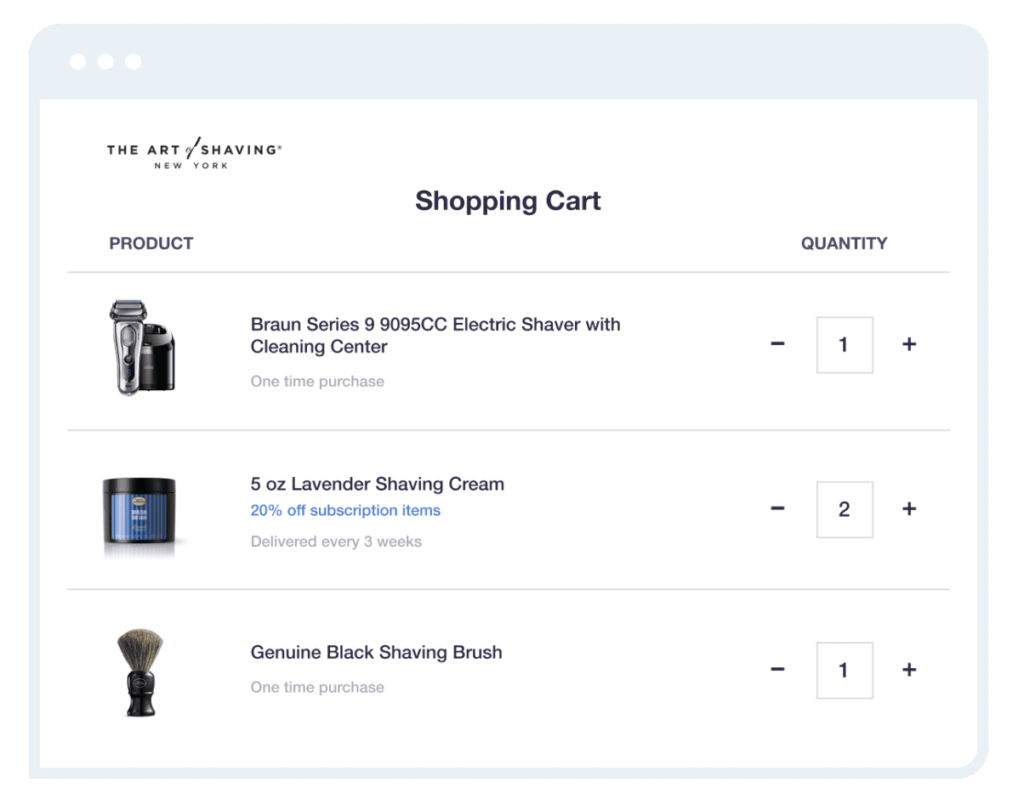Open The Art of Shaving logo
The width and height of the screenshot is (1024, 811).
[194, 154]
